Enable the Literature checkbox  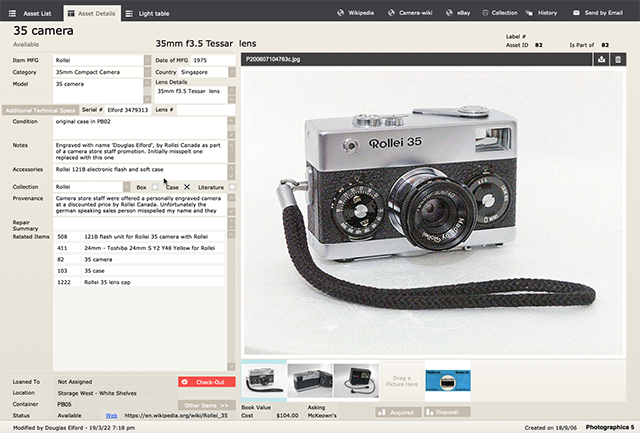coord(233,186)
